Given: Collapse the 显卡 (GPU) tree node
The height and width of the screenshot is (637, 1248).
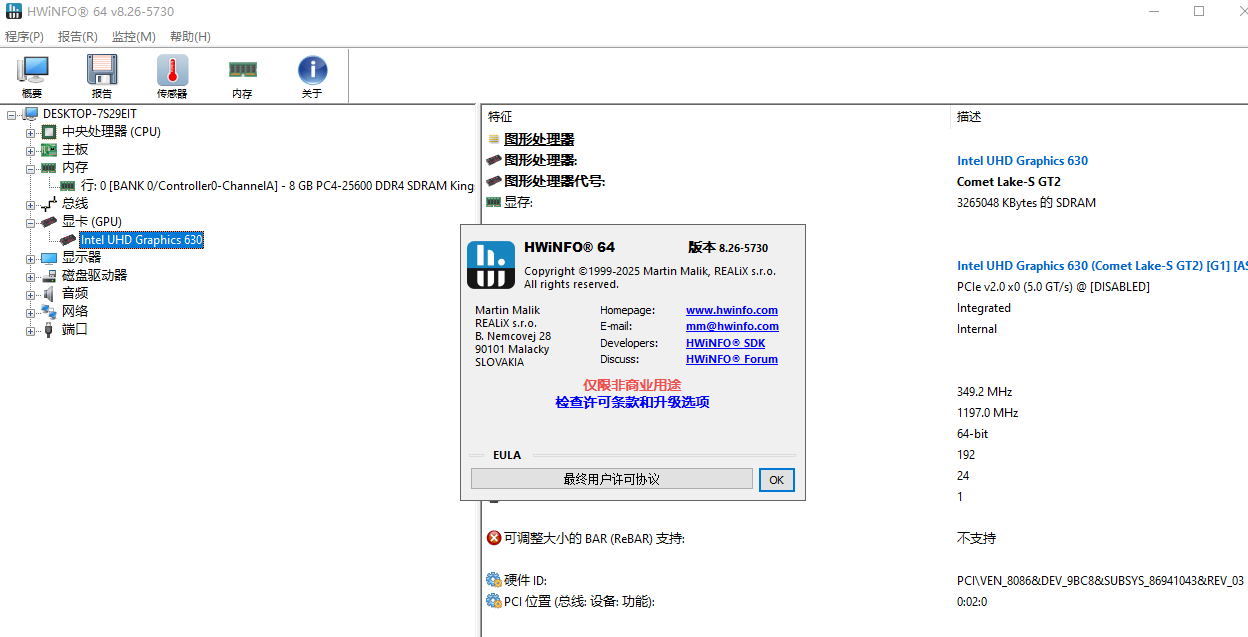Looking at the screenshot, I should [x=31, y=222].
